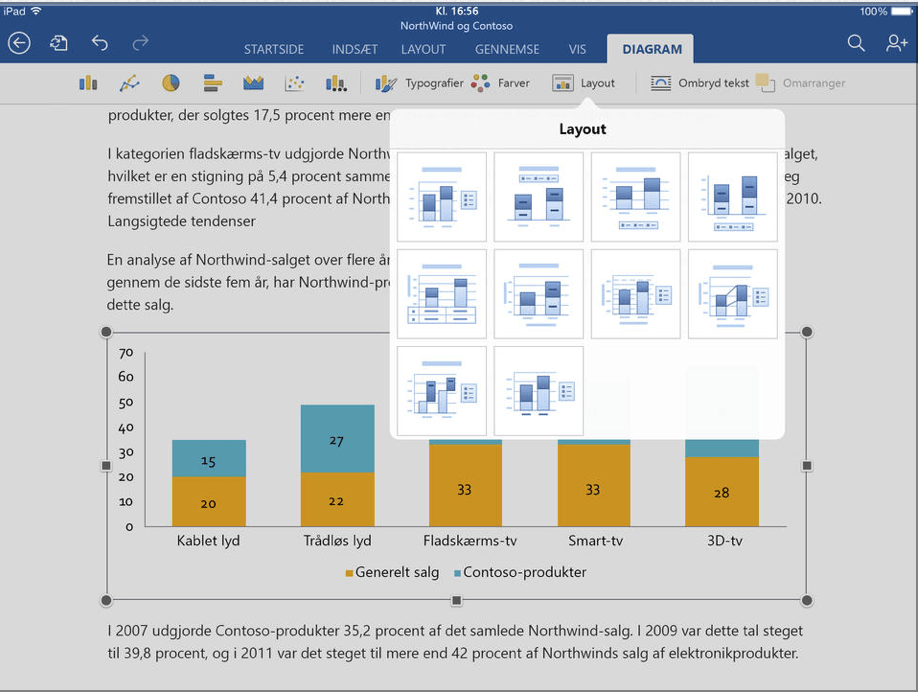
Task: Select the orange Kablet lyd bar segment
Action: point(208,501)
